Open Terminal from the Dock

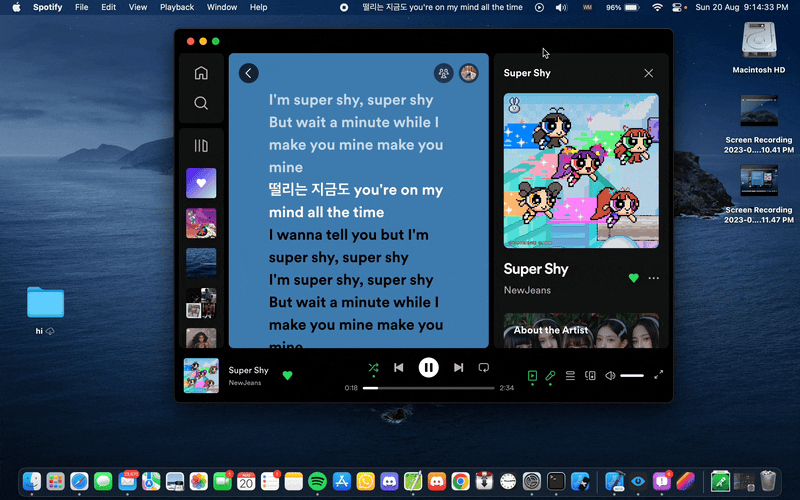coord(556,481)
